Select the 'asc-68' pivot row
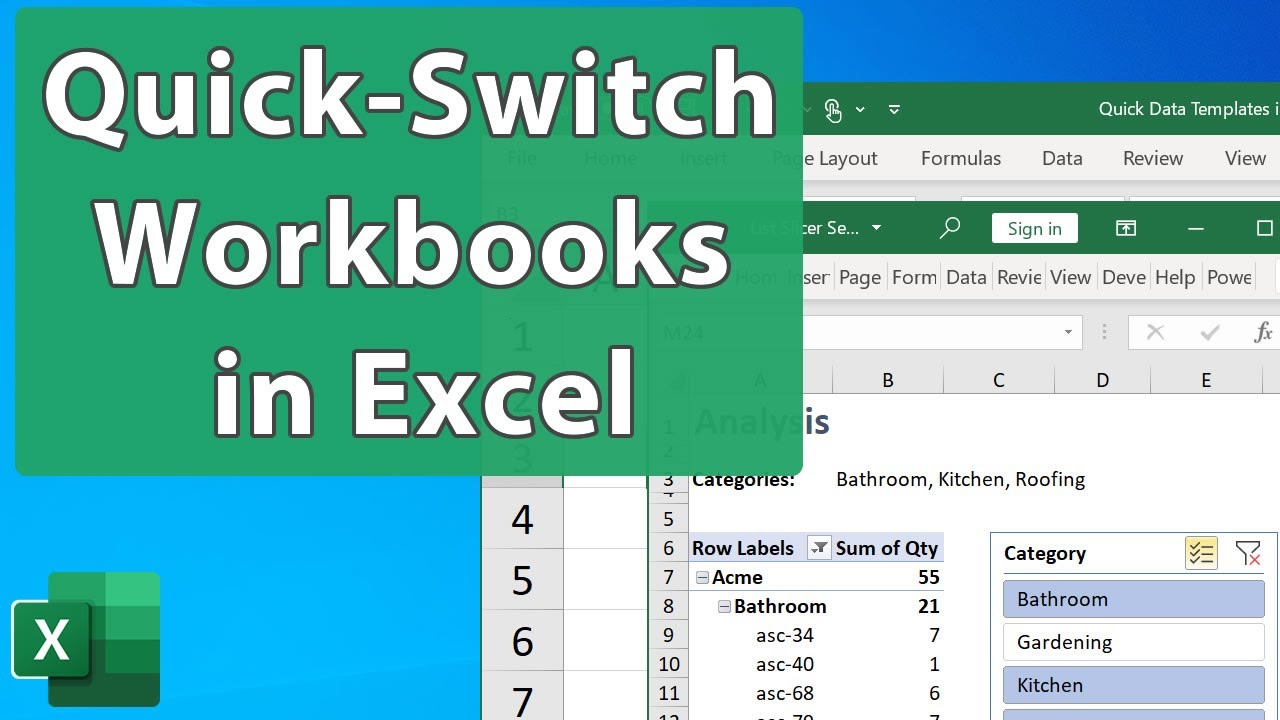The image size is (1280, 720). tap(785, 693)
